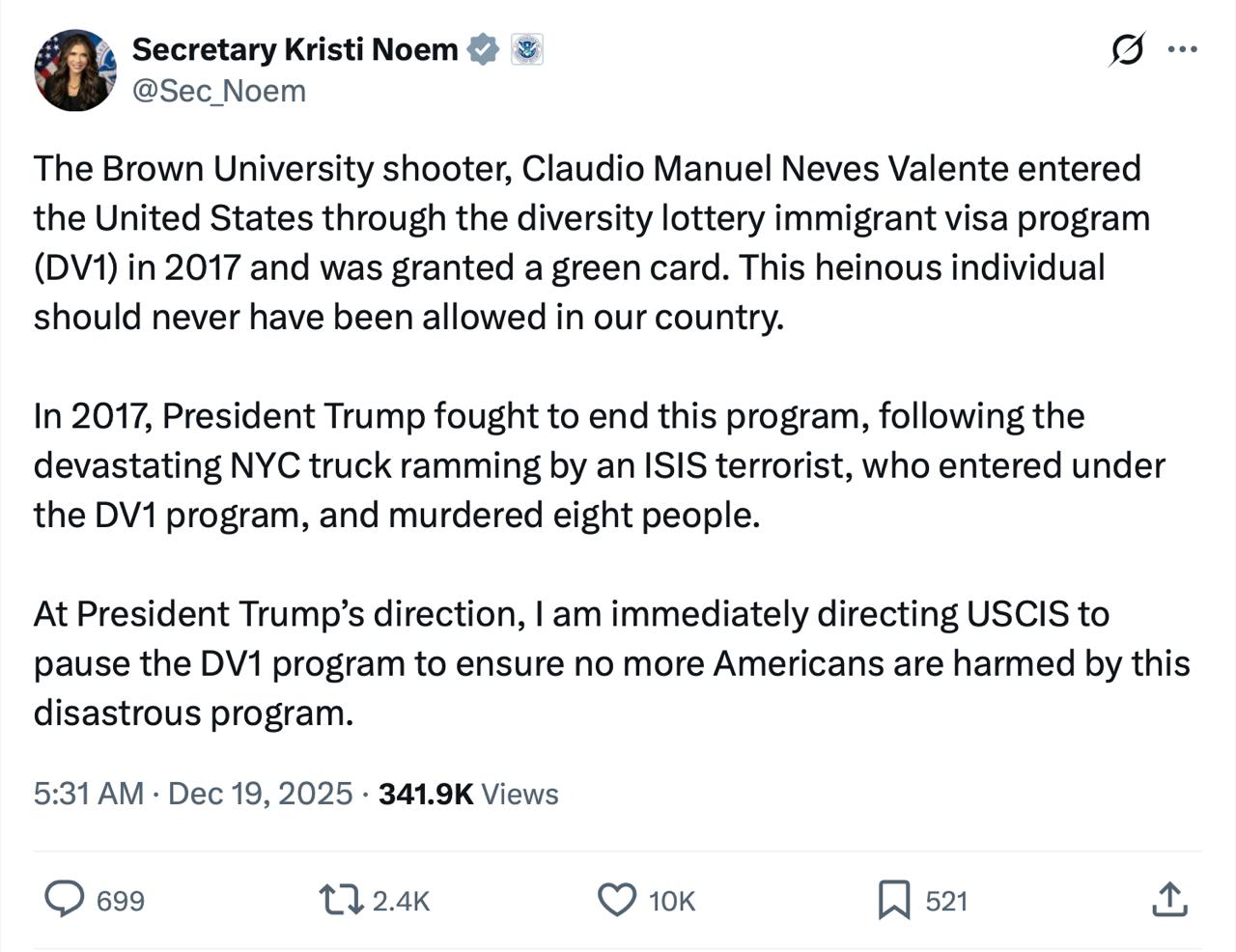Click the 2.4K reposts count
The width and height of the screenshot is (1236, 952).
click(401, 901)
